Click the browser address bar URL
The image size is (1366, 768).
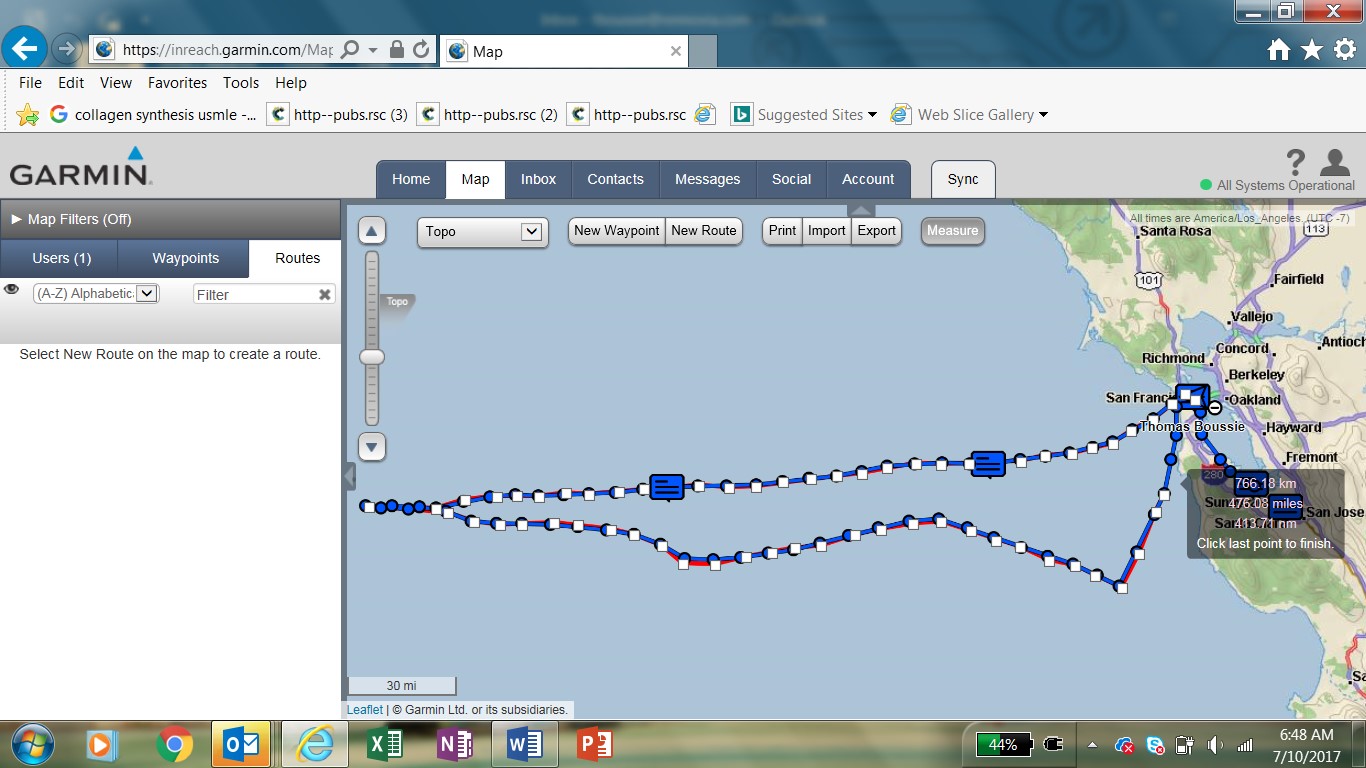point(228,50)
